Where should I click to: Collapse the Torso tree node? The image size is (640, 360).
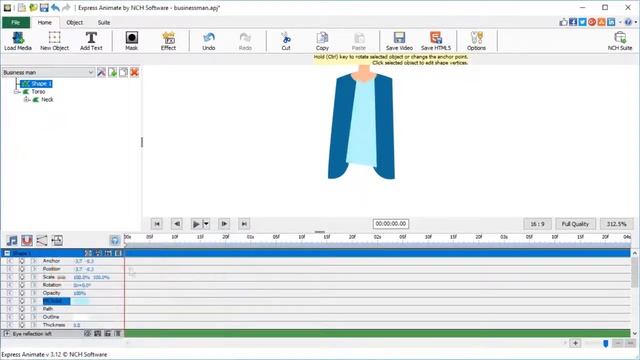(x=17, y=92)
